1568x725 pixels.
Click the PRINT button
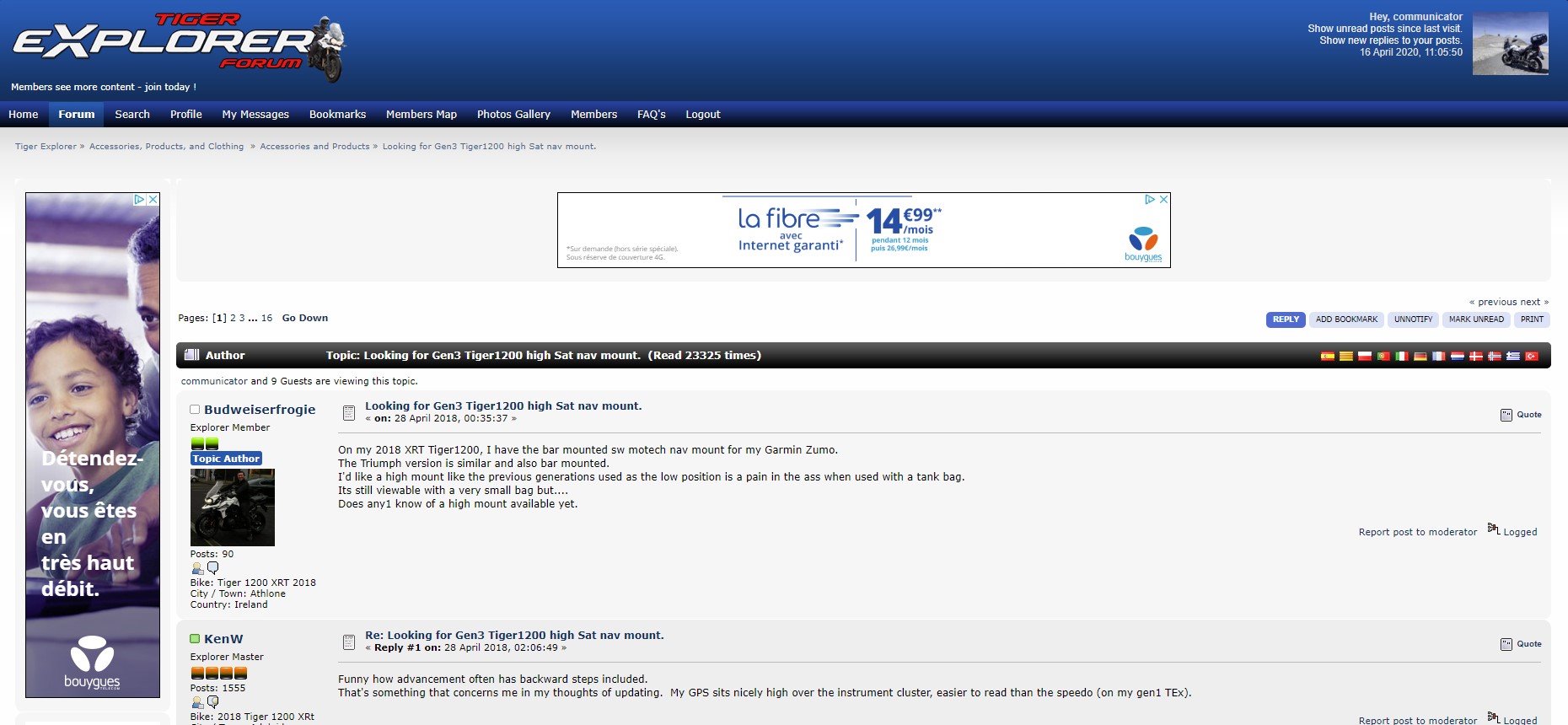[x=1532, y=320]
